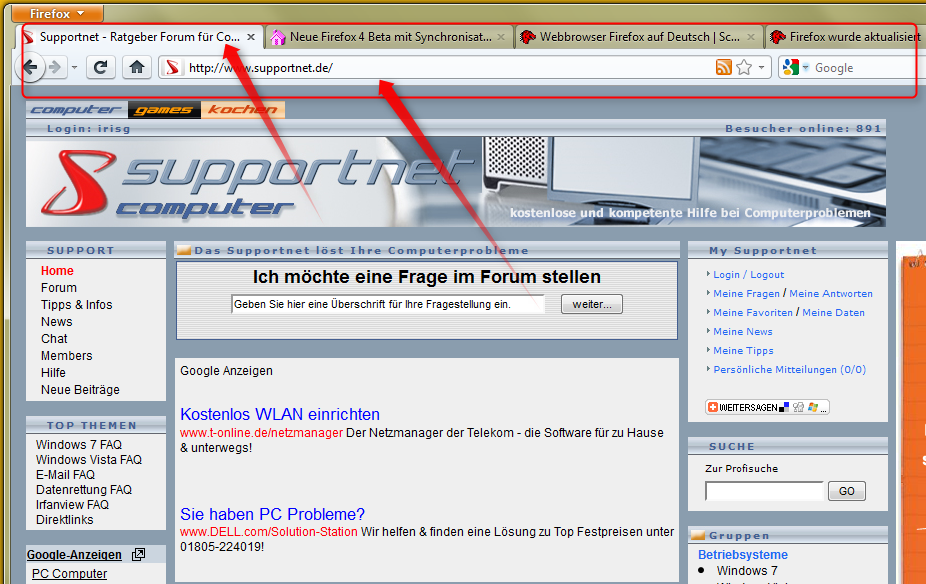Image resolution: width=926 pixels, height=584 pixels.
Task: Open the back/forward history dropdown arrow
Action: 74,67
